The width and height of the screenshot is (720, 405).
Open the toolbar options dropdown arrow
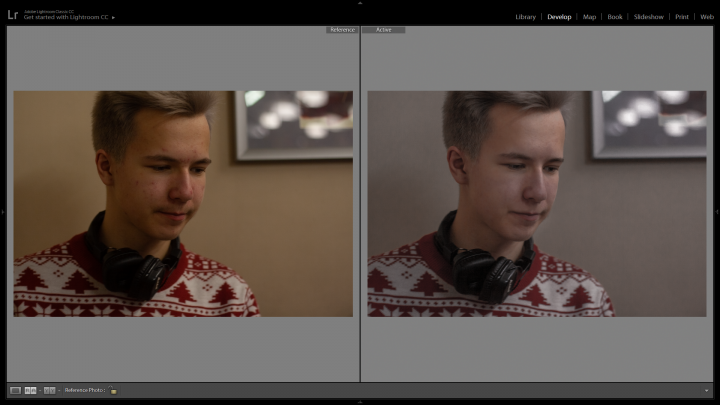(706, 391)
